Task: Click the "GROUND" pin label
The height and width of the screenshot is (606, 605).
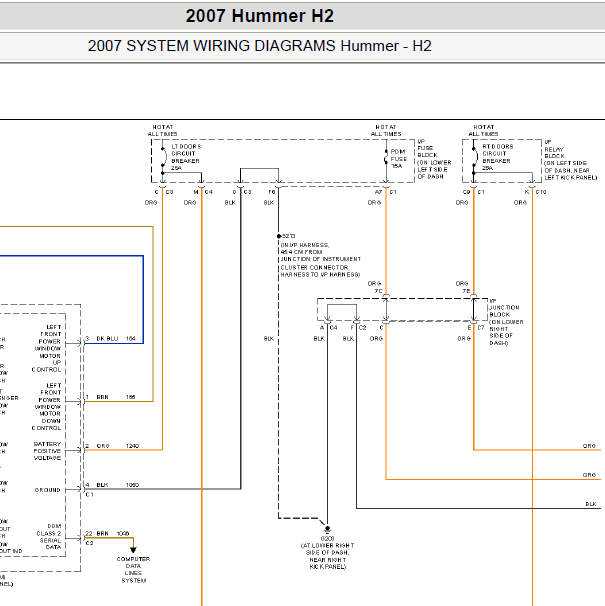Action: [48, 490]
